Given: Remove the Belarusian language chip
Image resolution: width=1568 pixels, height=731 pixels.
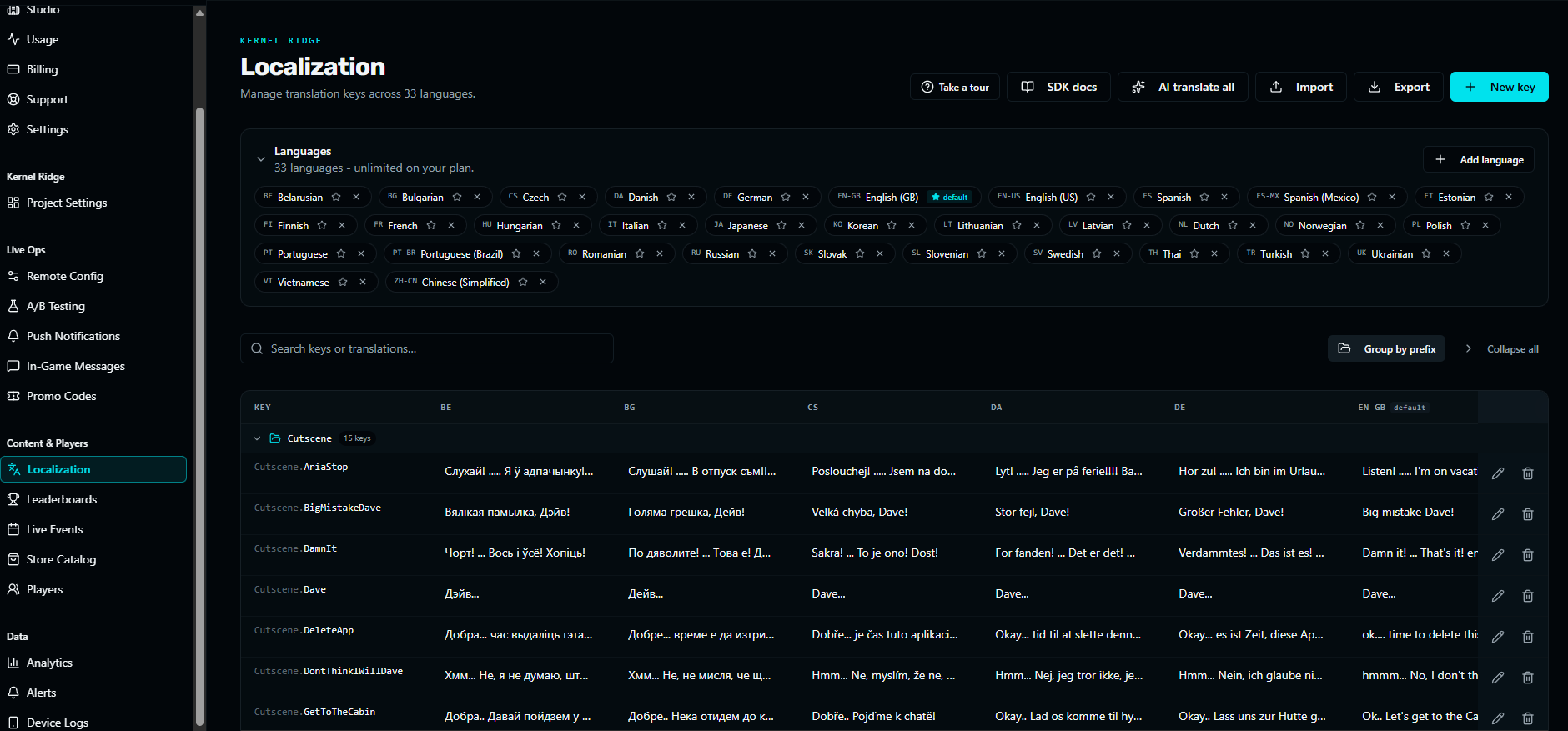Looking at the screenshot, I should (x=356, y=198).
